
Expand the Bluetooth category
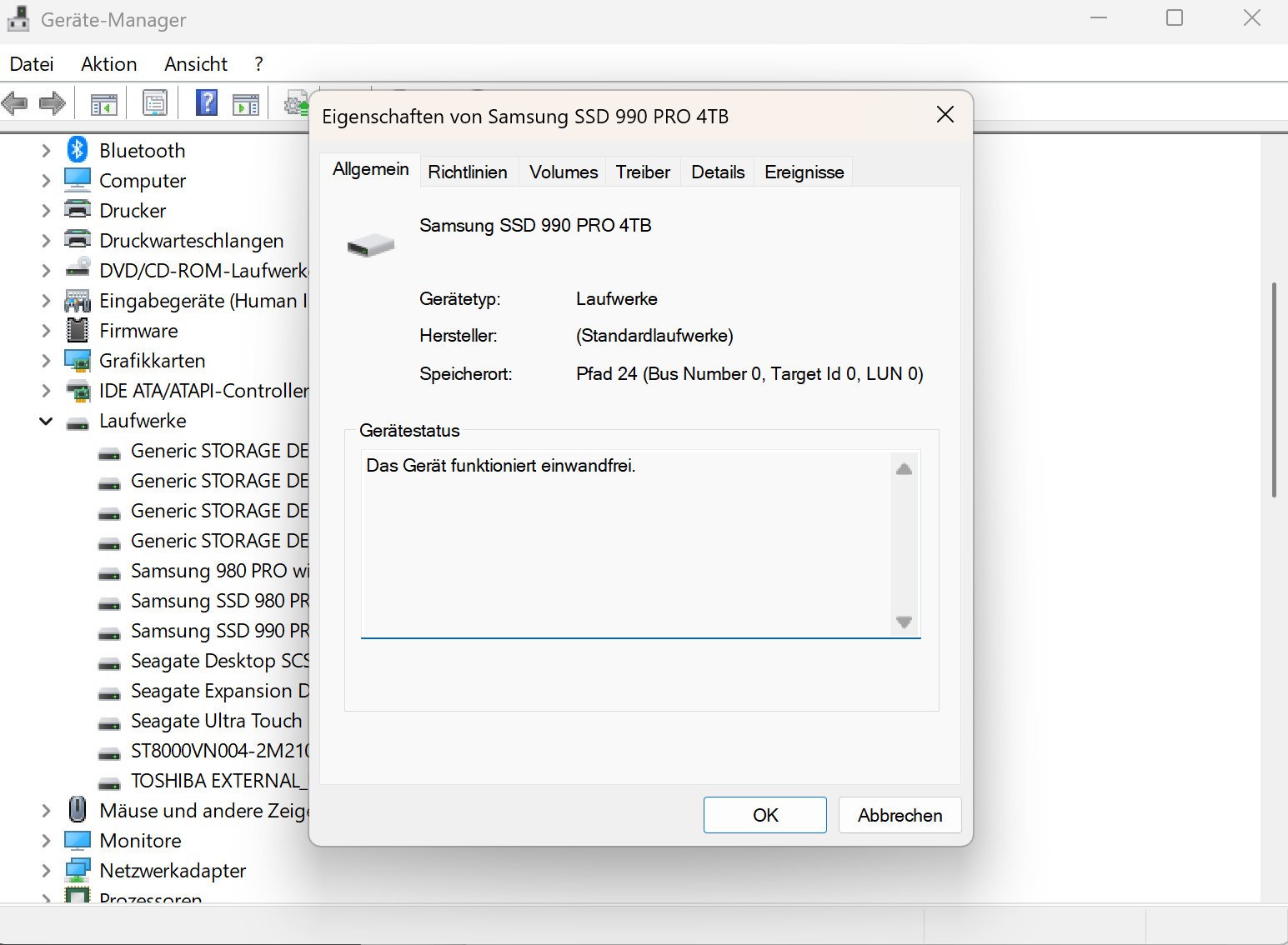[47, 151]
